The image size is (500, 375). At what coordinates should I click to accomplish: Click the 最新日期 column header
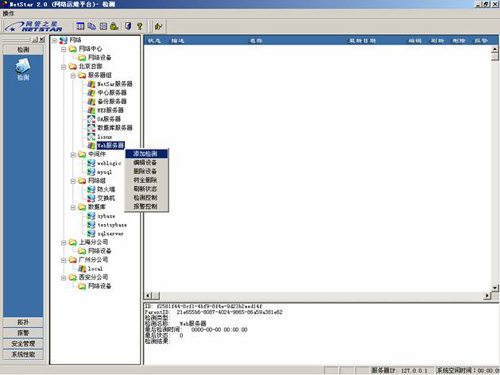coord(362,41)
